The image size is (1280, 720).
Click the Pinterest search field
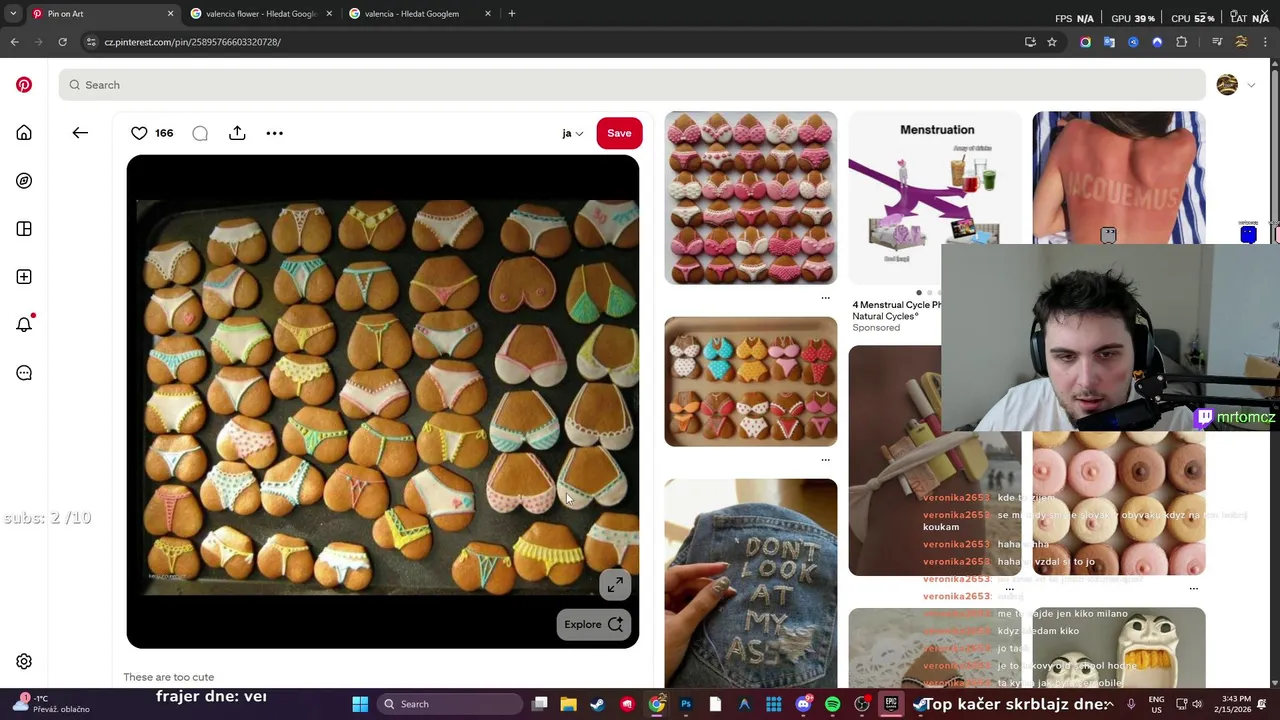pyautogui.click(x=632, y=85)
